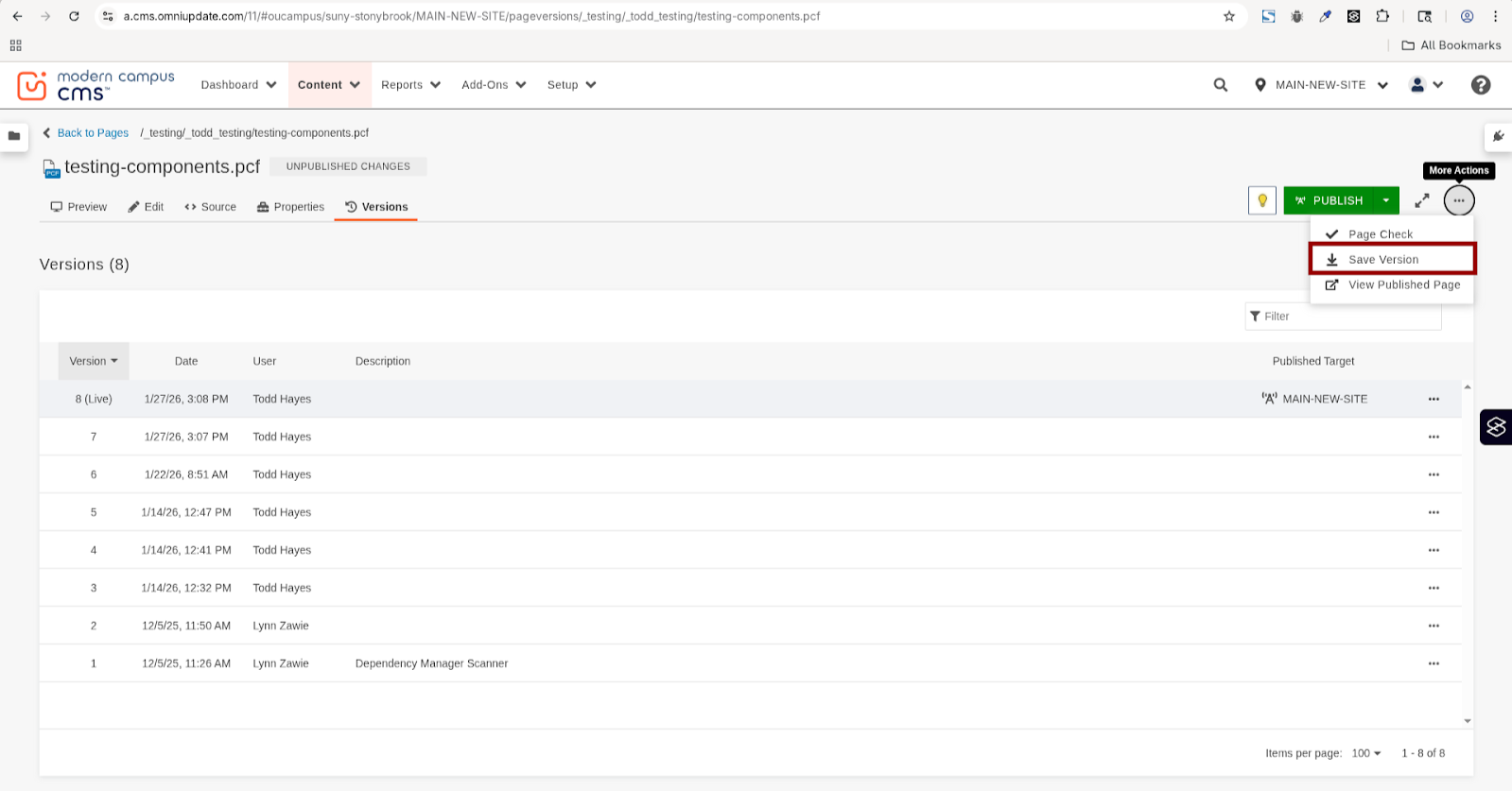
Task: Click the Published Target column header
Action: point(1313,361)
